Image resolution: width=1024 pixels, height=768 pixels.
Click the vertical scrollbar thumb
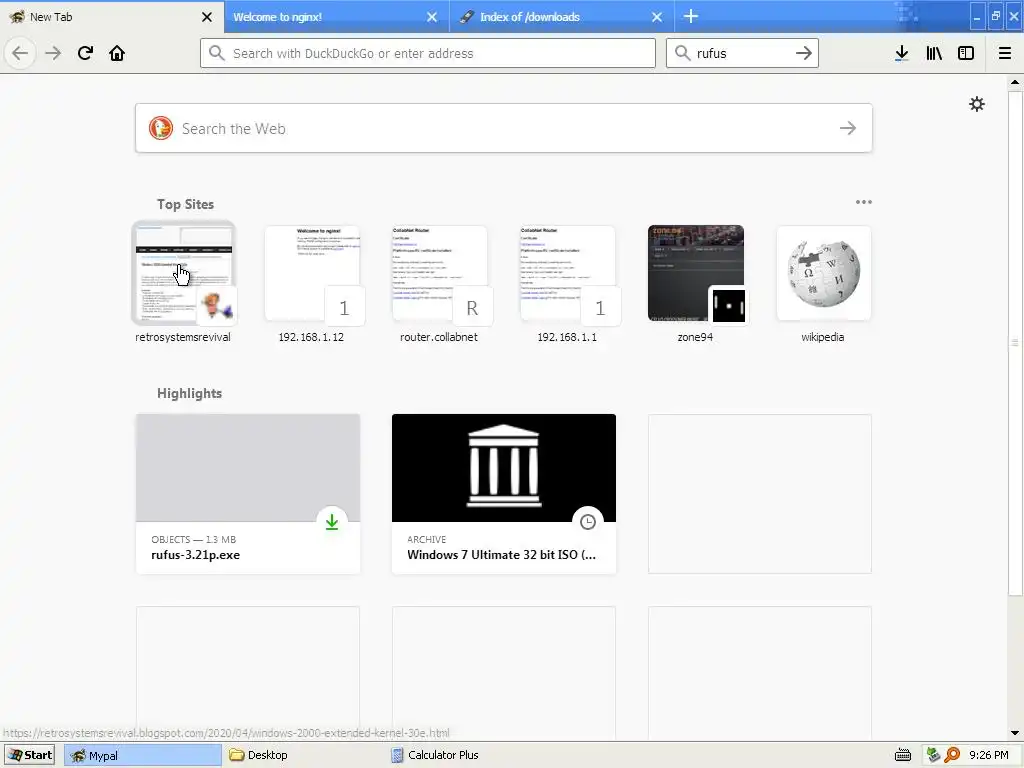click(1014, 343)
